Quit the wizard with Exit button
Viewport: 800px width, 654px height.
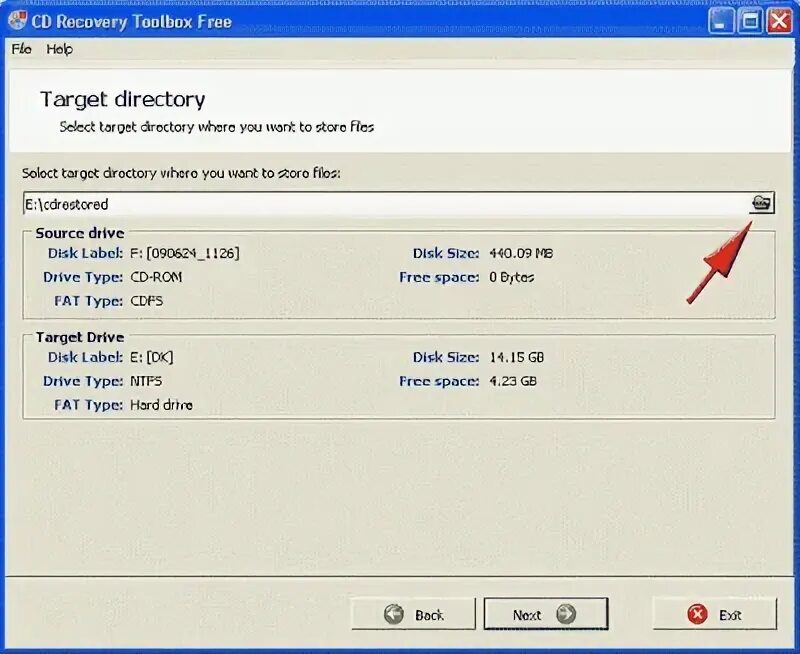tap(715, 614)
